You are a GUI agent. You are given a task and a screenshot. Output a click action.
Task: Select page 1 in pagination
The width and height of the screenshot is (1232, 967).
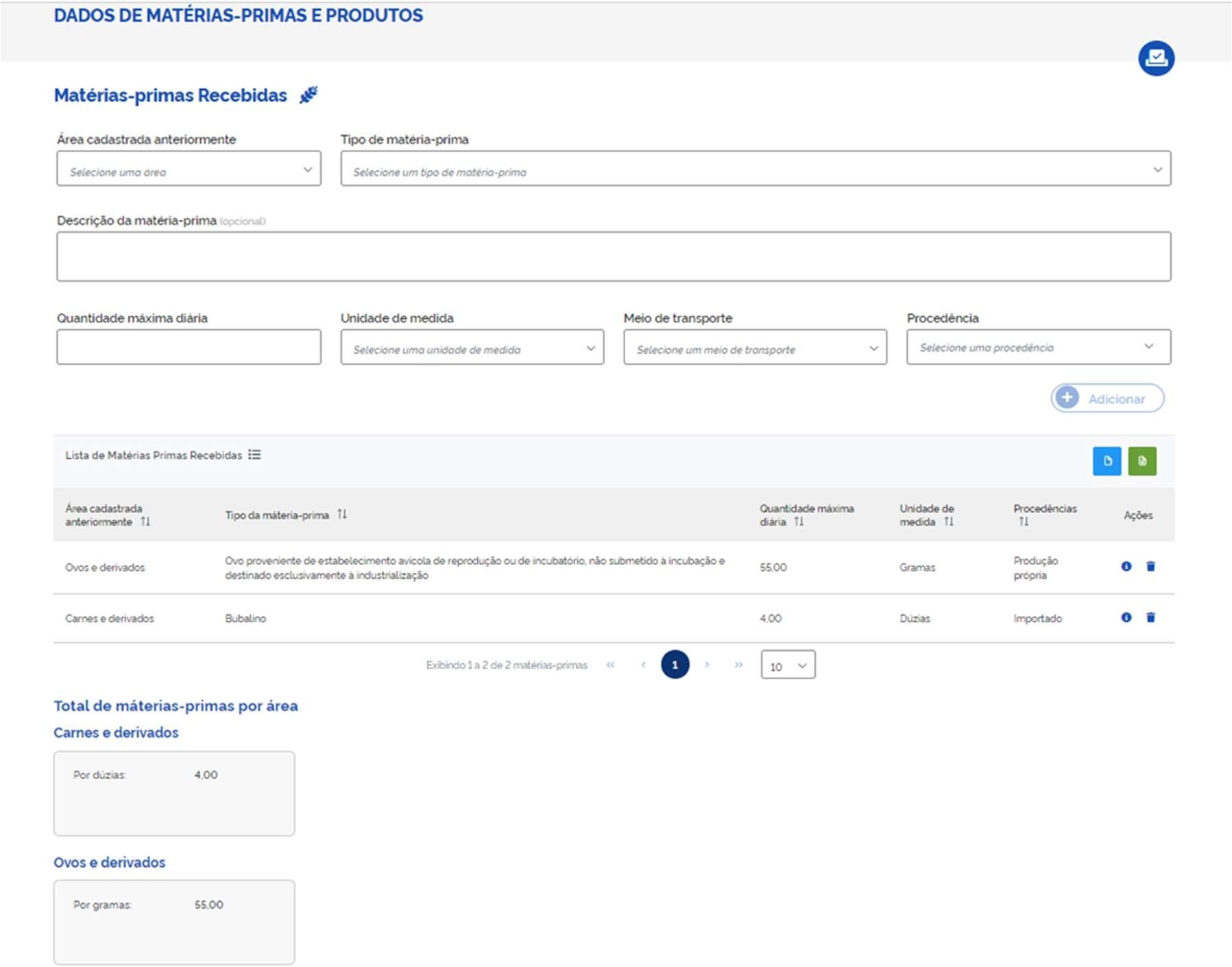675,665
